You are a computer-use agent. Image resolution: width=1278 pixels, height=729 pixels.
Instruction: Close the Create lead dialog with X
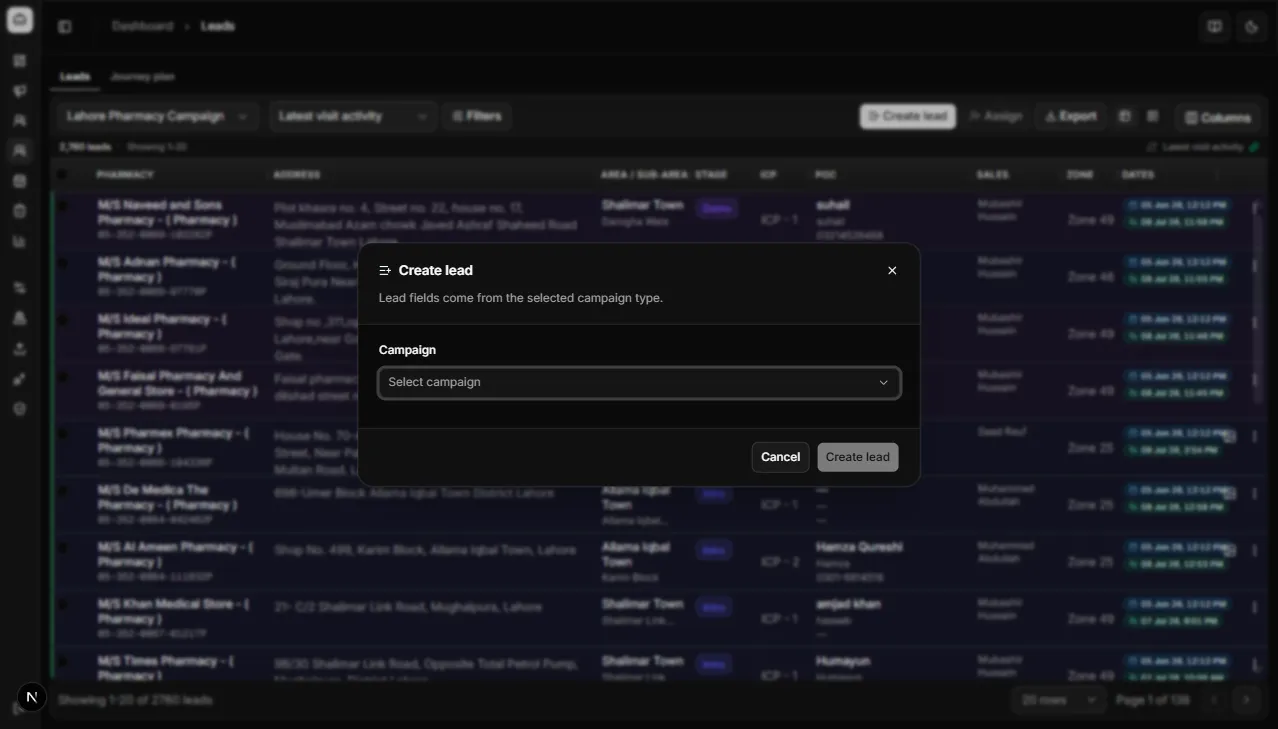pyautogui.click(x=892, y=271)
